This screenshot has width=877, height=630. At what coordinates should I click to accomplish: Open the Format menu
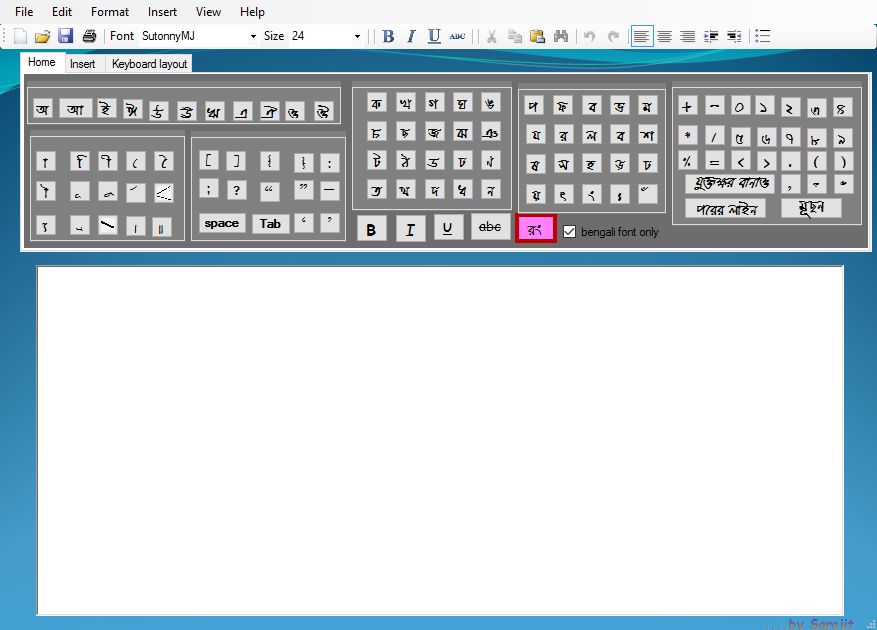point(110,12)
